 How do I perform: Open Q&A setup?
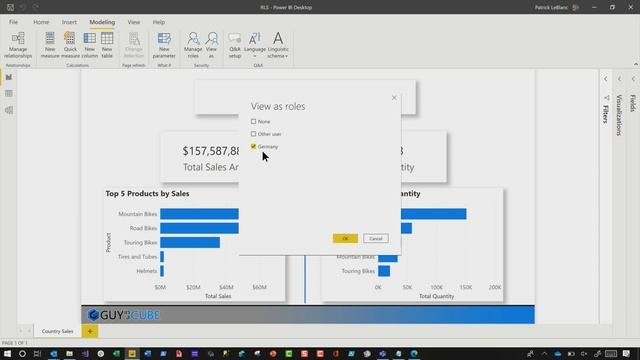click(235, 45)
